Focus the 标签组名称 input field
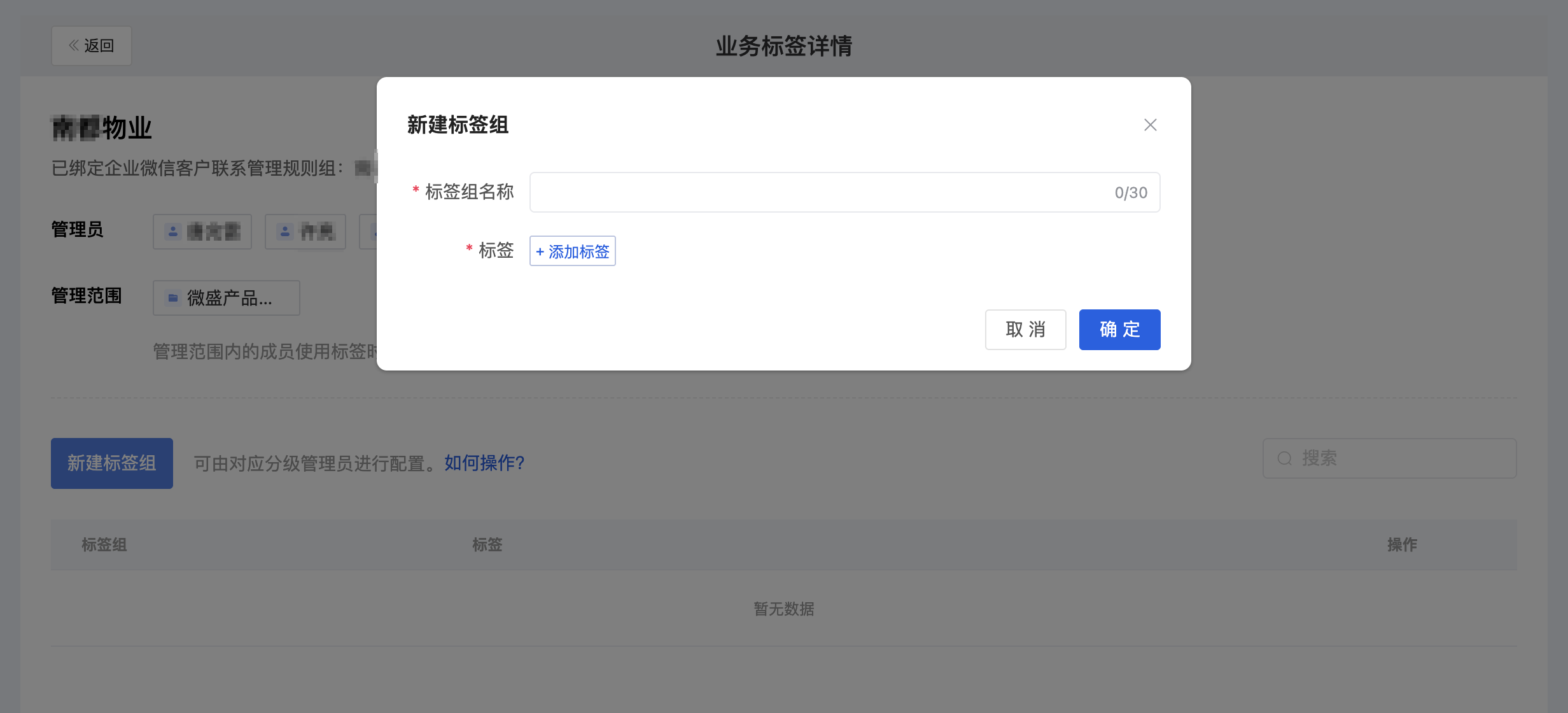 (x=844, y=192)
